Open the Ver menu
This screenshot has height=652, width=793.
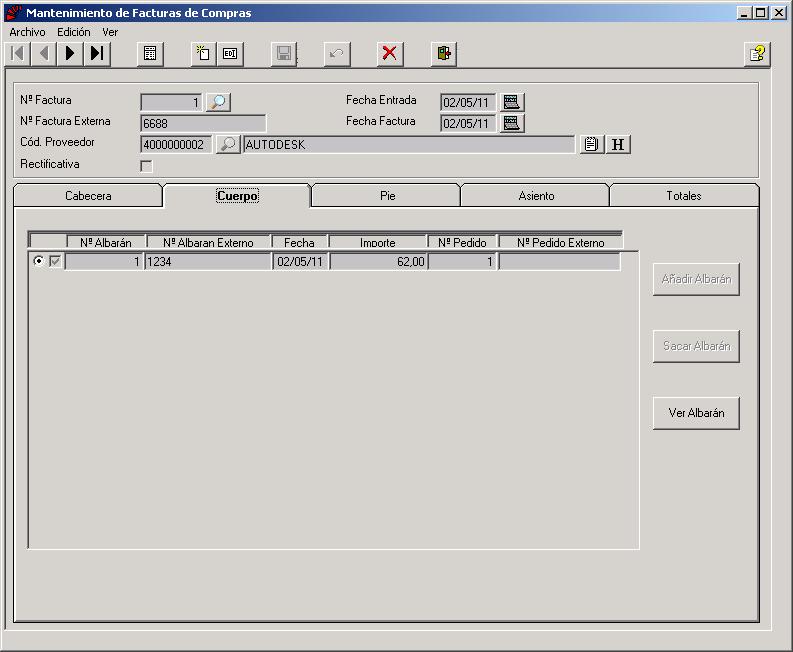coord(110,32)
